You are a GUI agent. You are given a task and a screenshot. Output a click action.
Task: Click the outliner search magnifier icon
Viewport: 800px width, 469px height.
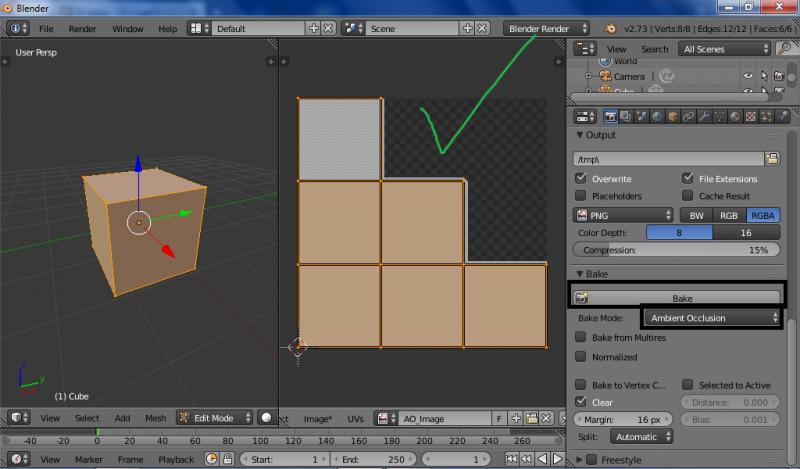point(785,48)
